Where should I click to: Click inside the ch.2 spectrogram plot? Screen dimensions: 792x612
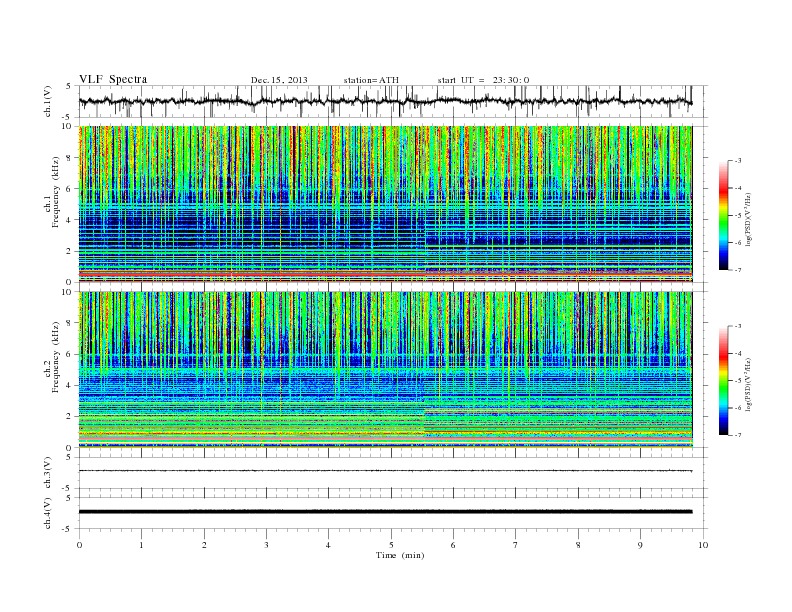[x=385, y=369]
